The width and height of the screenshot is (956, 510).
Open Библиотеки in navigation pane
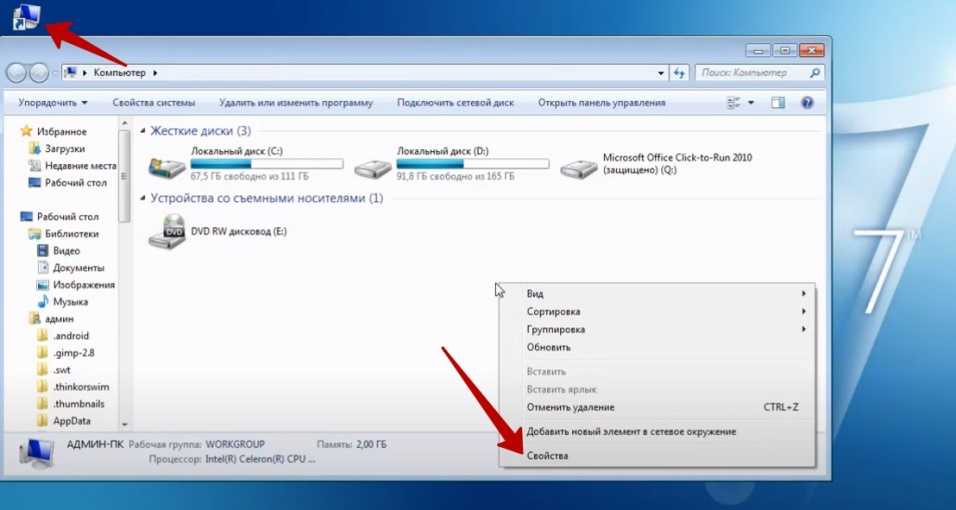71,234
